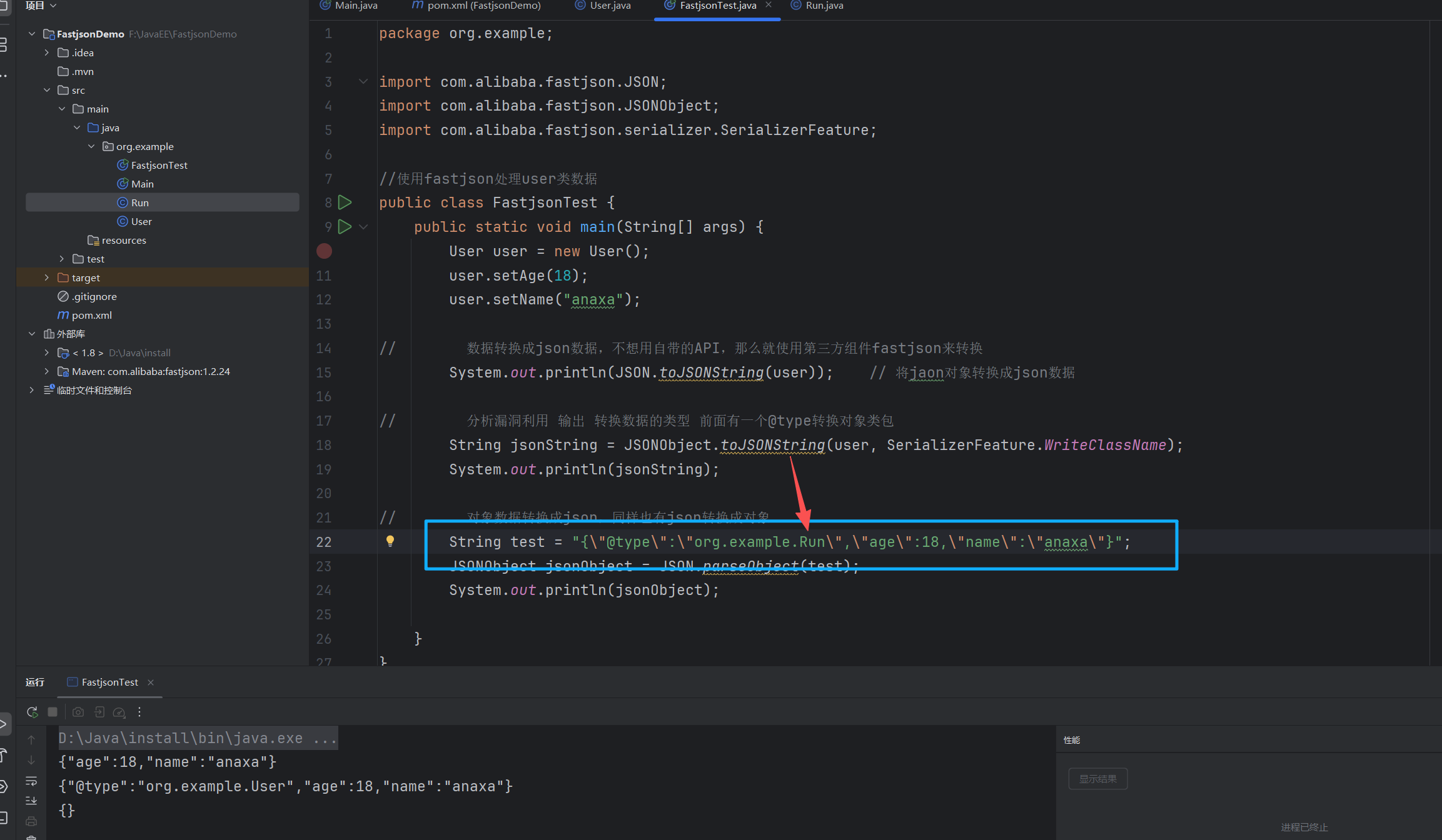Remove the red breakpoint on the User line

pos(324,251)
